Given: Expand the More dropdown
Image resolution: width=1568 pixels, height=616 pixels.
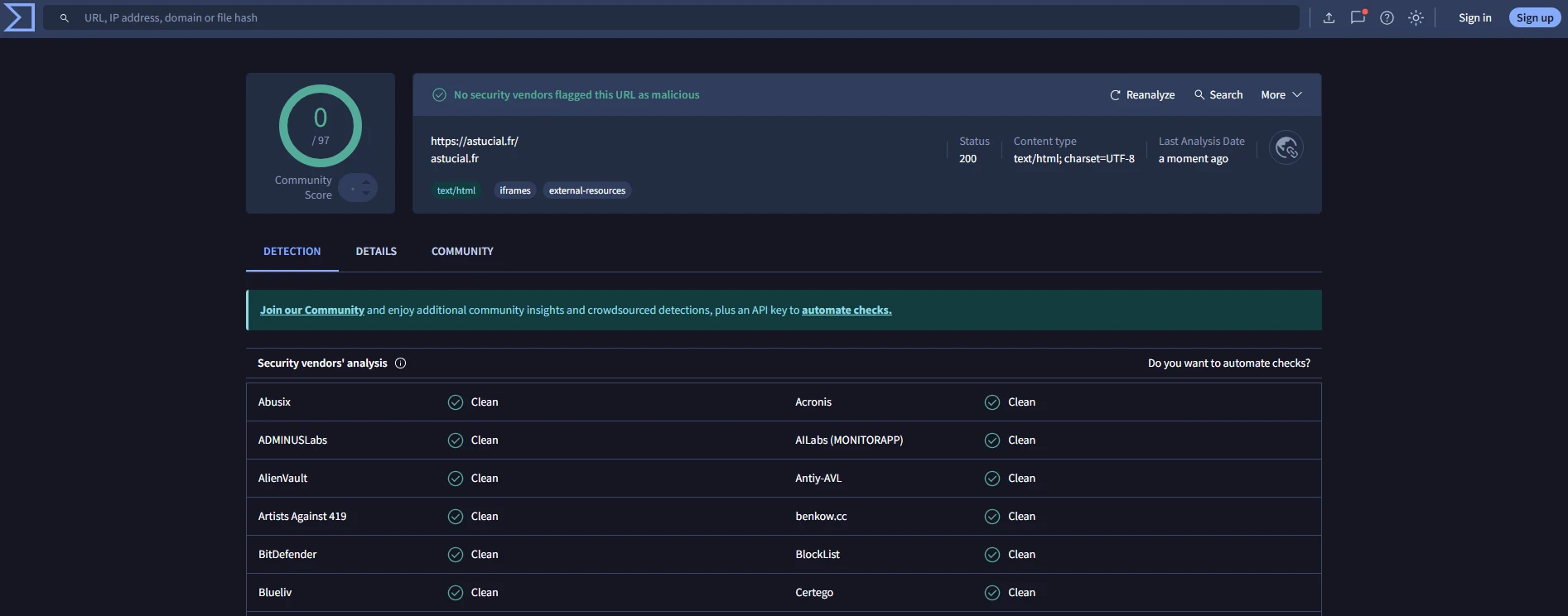Looking at the screenshot, I should (x=1281, y=95).
